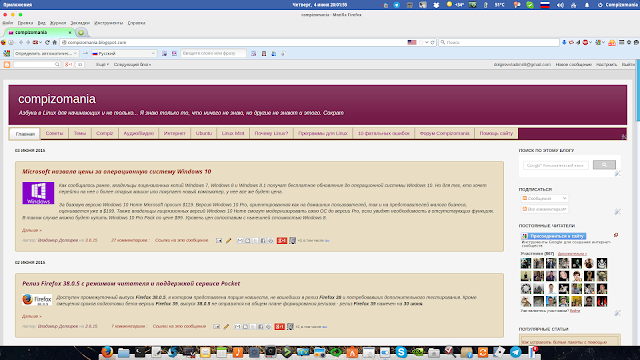Click the forward arrow in navigation toolbar
This screenshot has width=640, height=360.
click(28, 42)
